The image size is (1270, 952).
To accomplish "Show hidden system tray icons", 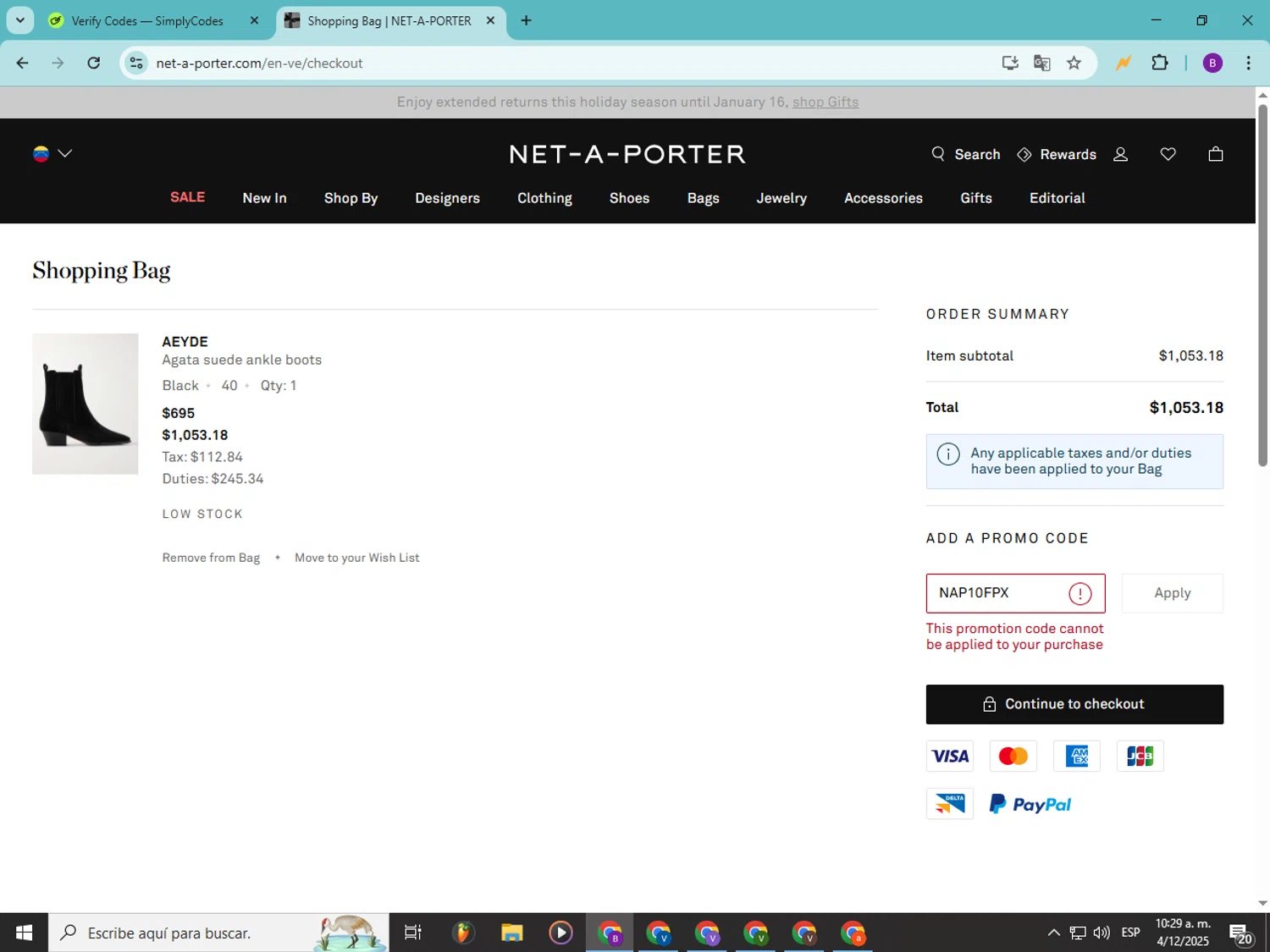I will (x=1053, y=933).
